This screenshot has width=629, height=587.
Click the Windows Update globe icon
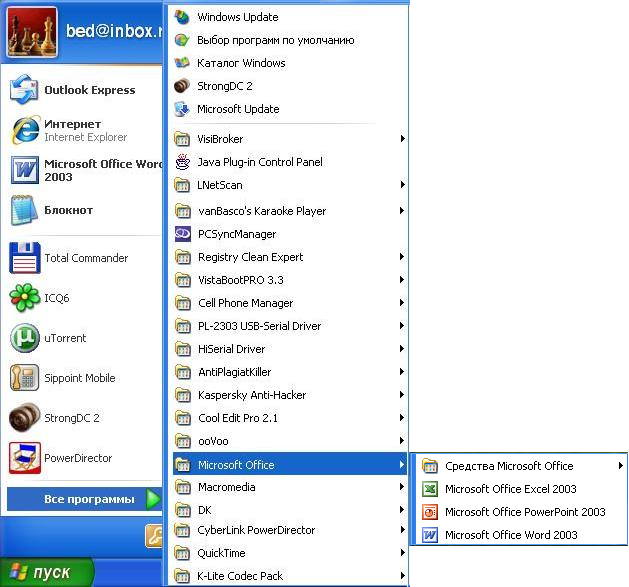click(182, 17)
